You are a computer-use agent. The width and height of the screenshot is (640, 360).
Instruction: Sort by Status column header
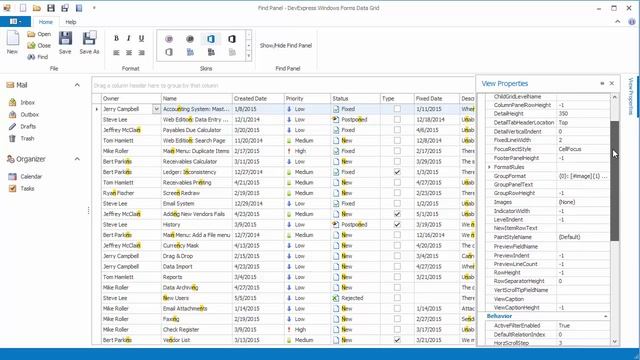point(355,98)
